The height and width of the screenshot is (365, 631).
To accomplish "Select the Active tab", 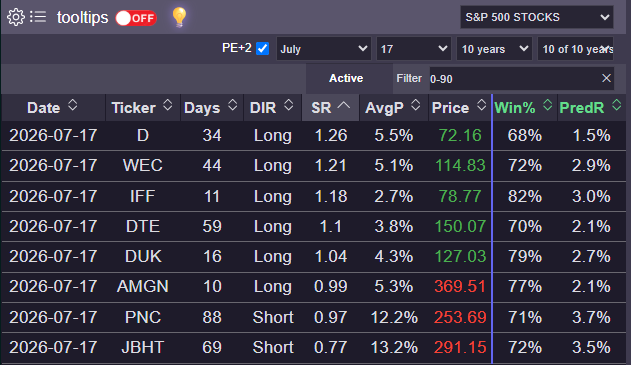I will [x=346, y=78].
